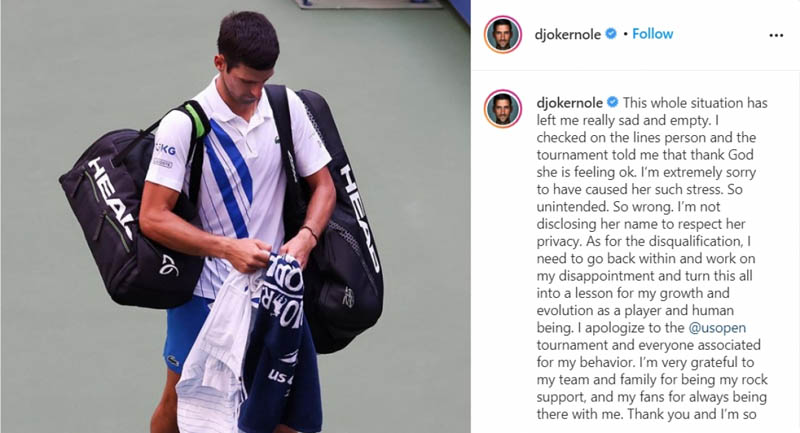Click the player's blue shorts in photo
Image resolution: width=800 pixels, height=433 pixels.
point(183,332)
